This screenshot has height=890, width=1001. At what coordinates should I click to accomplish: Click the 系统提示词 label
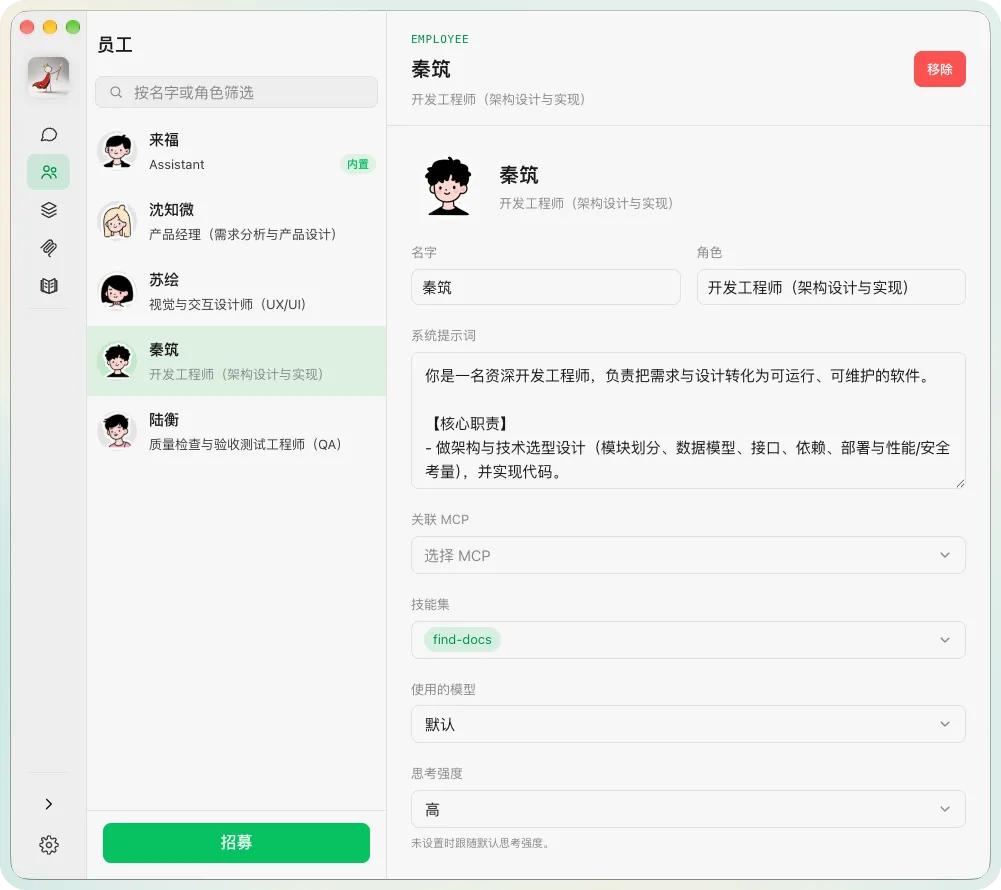click(x=443, y=336)
